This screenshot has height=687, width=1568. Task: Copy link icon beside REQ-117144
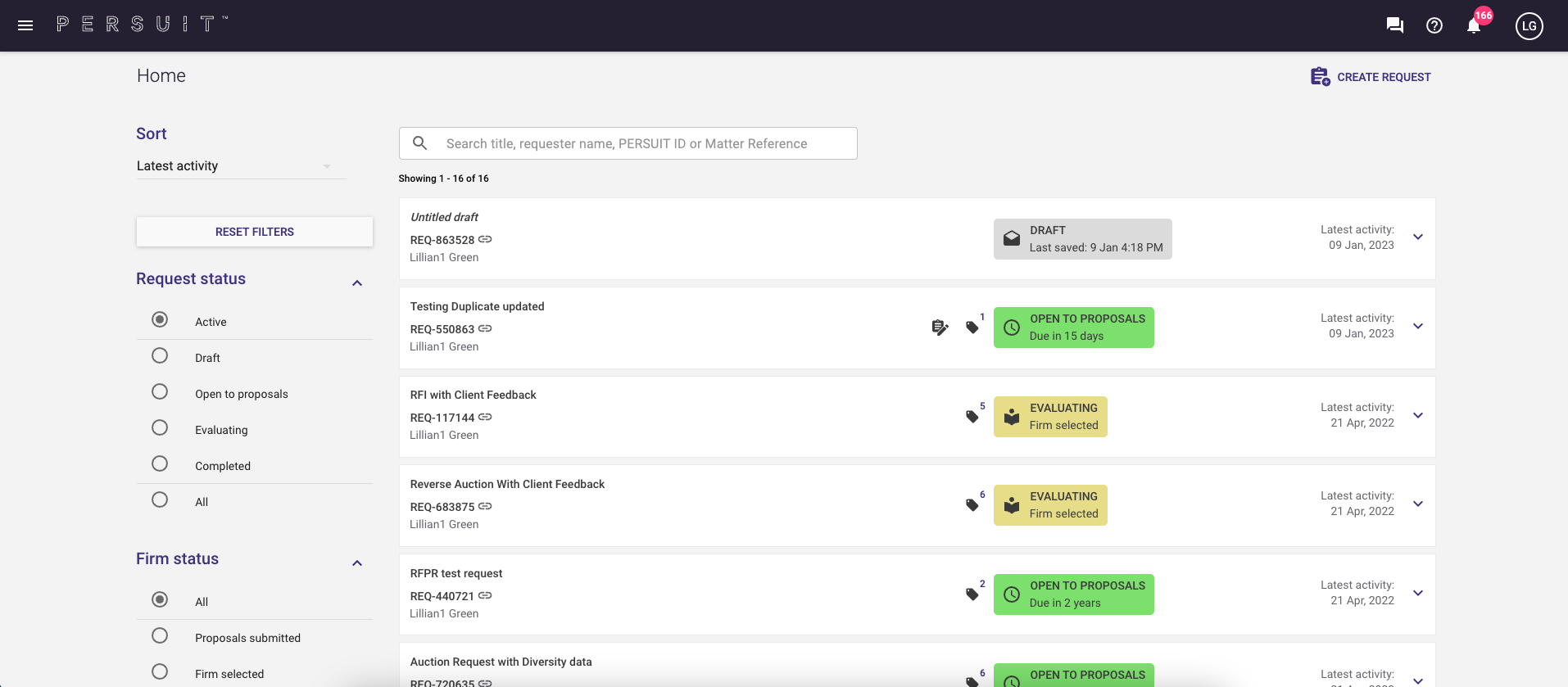click(485, 418)
